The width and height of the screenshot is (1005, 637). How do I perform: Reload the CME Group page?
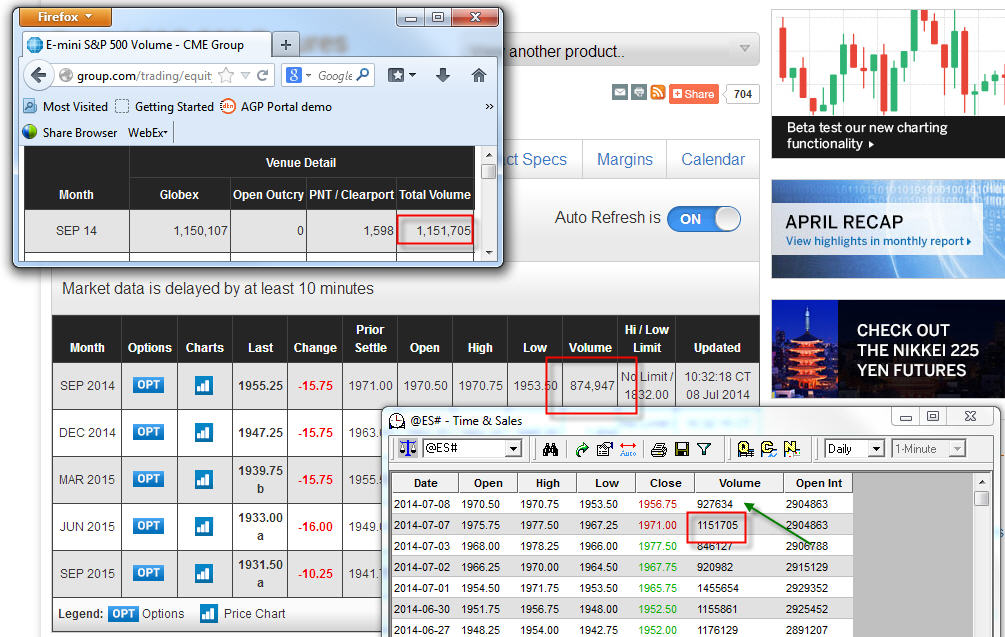tap(262, 76)
